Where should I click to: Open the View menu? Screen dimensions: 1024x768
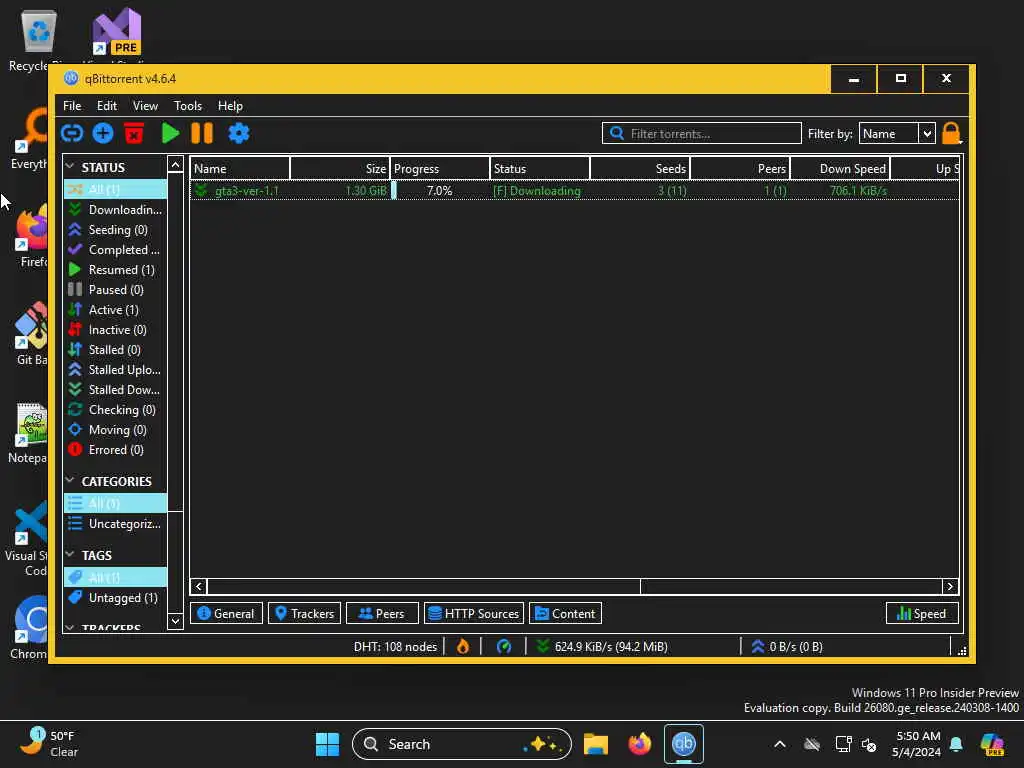click(x=145, y=106)
